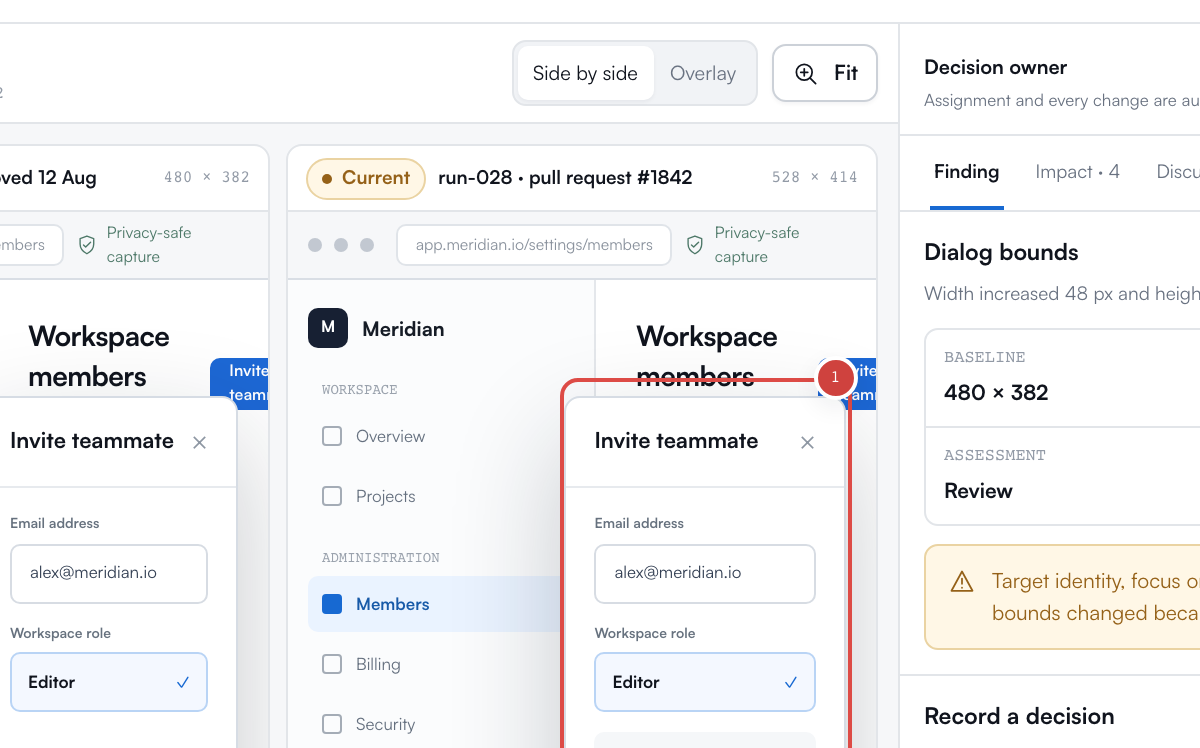This screenshot has width=1200, height=748.
Task: Switch to Side by side view
Action: 585,73
